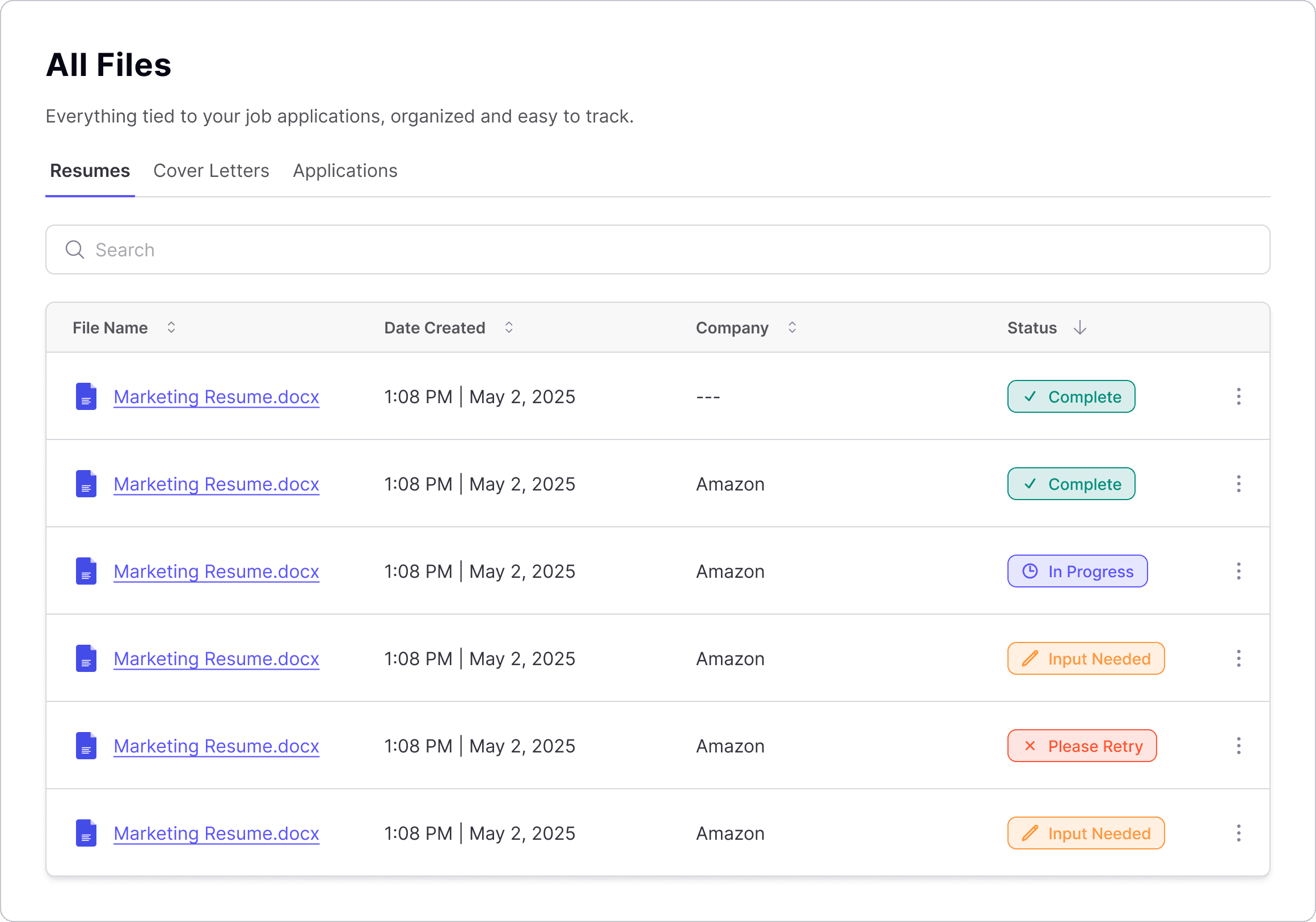This screenshot has height=922, width=1316.
Task: Click inside the Search input field
Action: [x=401, y=249]
